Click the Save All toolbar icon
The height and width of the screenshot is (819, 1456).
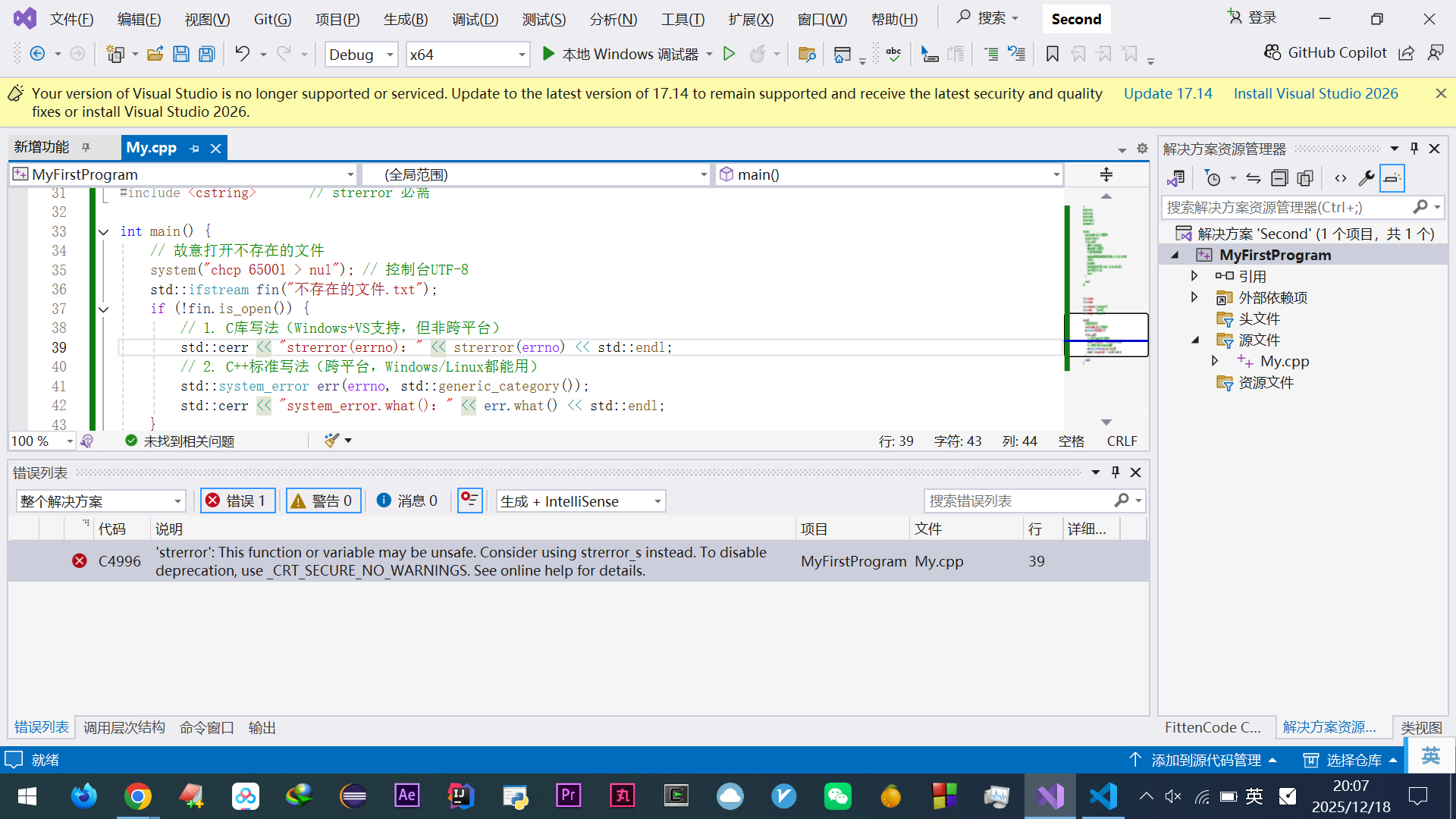pyautogui.click(x=206, y=54)
